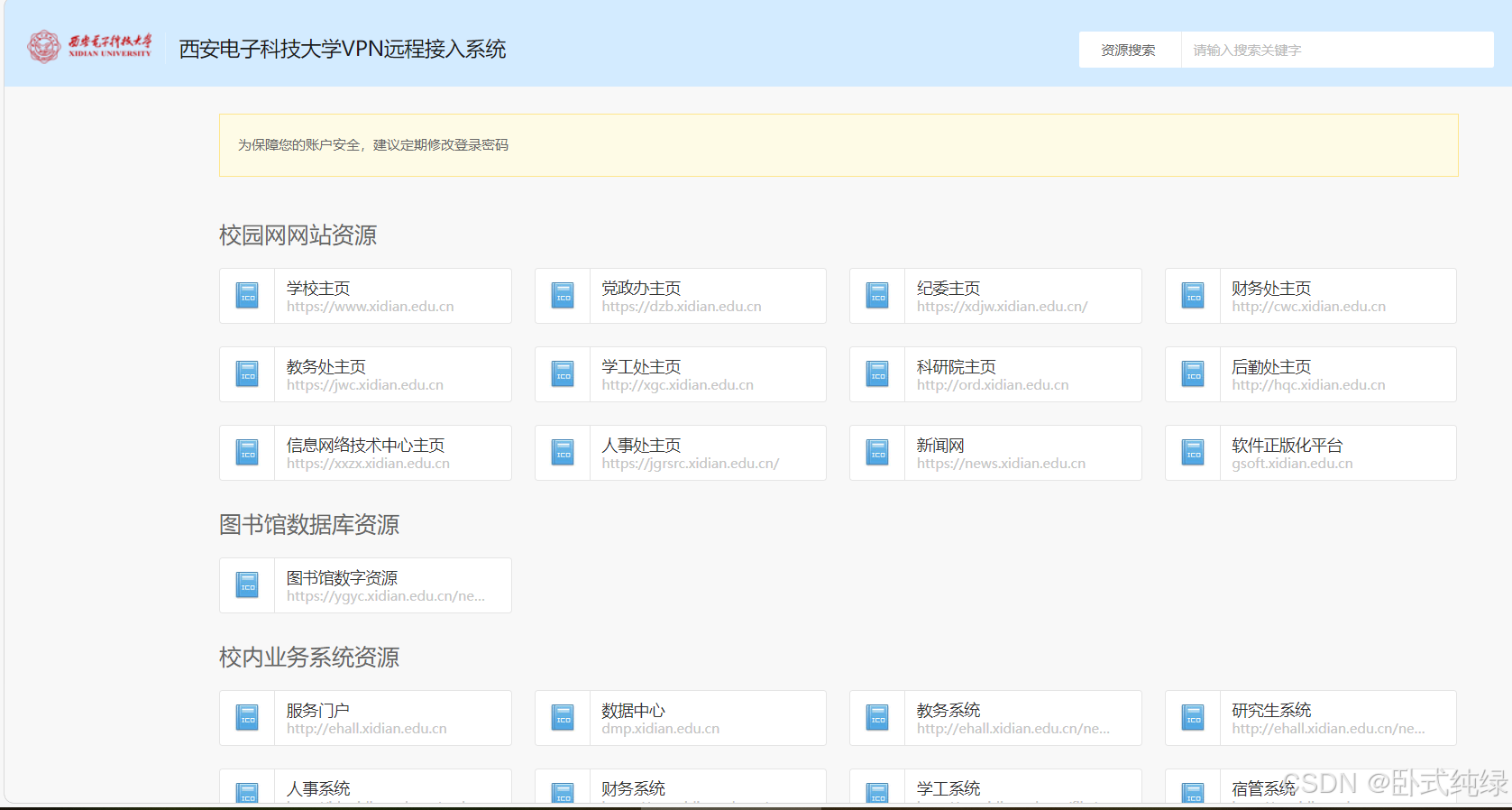1512x810 pixels.
Task: Go to the 科研院主页 link
Action: [x=956, y=367]
